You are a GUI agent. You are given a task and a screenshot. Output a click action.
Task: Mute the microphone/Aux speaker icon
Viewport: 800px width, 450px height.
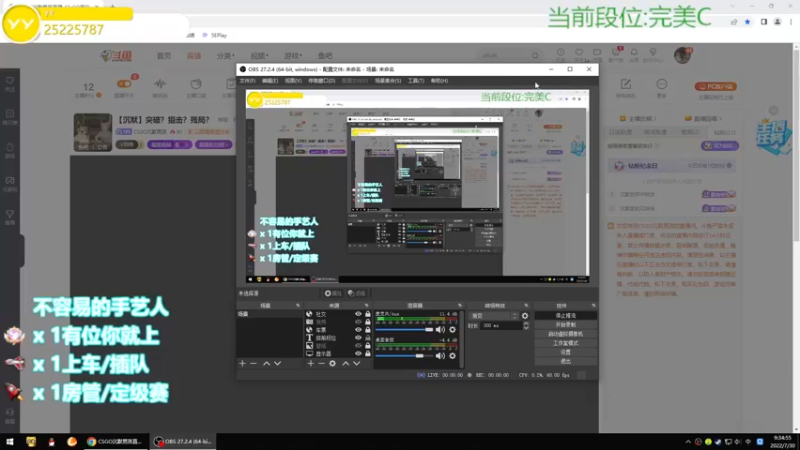(440, 330)
